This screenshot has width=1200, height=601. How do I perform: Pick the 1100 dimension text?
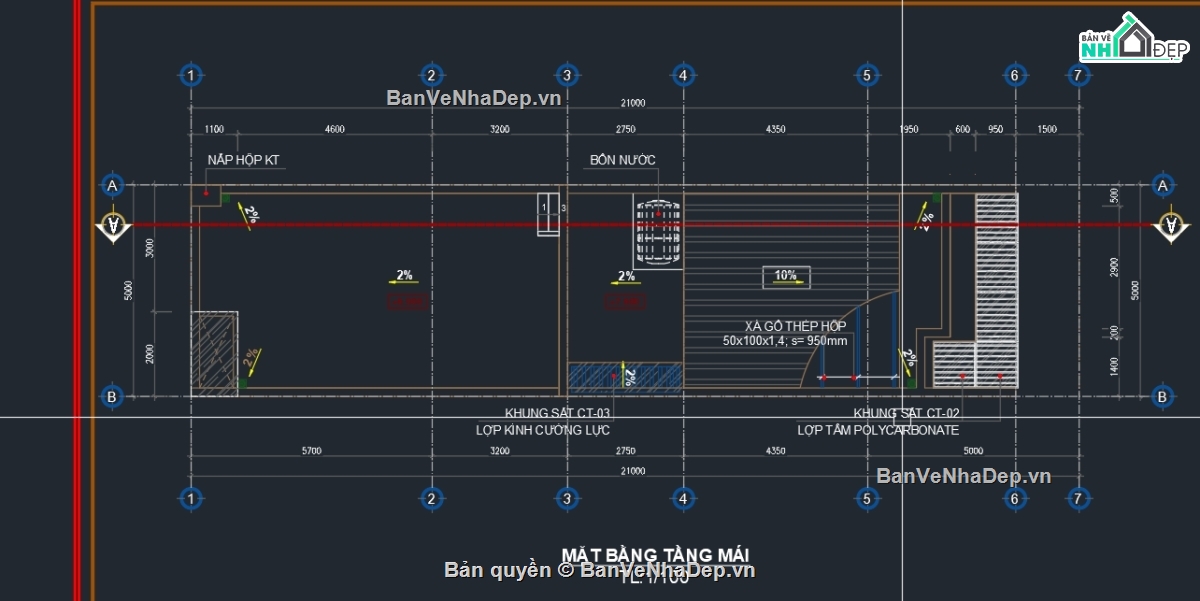pos(213,129)
